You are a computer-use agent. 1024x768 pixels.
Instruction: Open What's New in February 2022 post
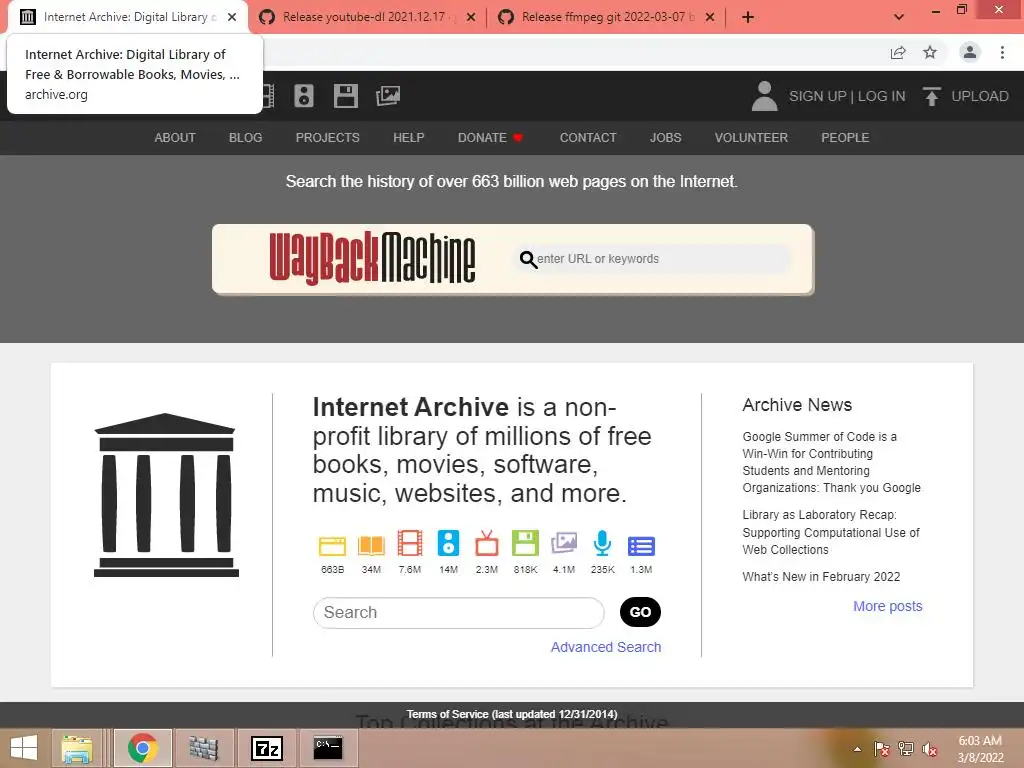coord(821,577)
